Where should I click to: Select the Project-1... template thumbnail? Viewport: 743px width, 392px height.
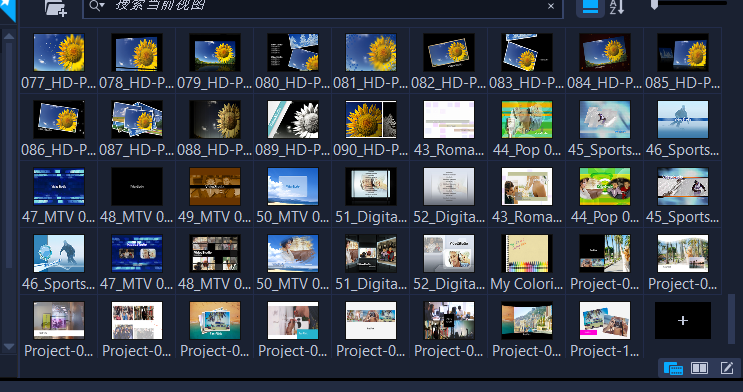(605, 320)
